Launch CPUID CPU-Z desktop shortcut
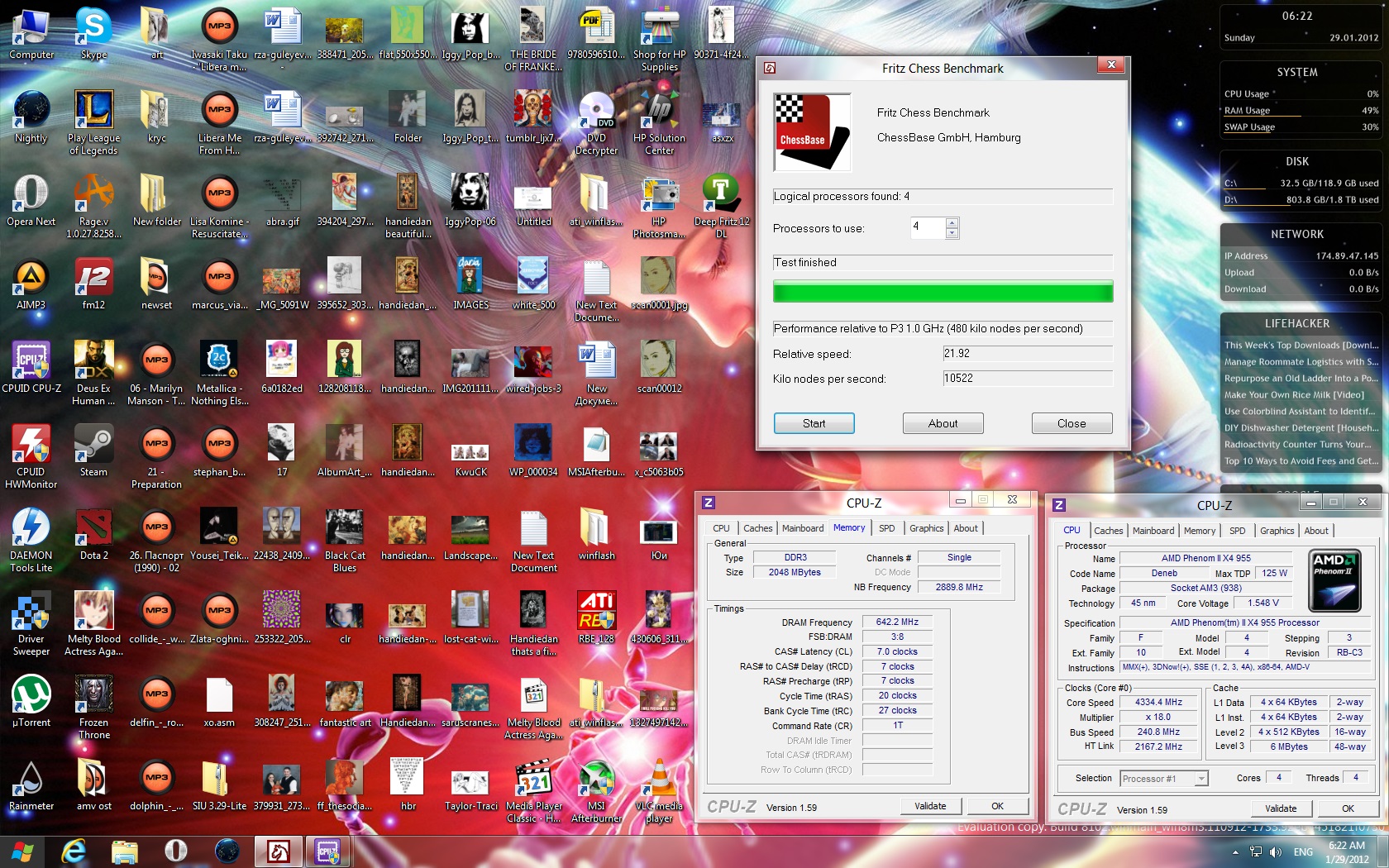 (x=31, y=367)
